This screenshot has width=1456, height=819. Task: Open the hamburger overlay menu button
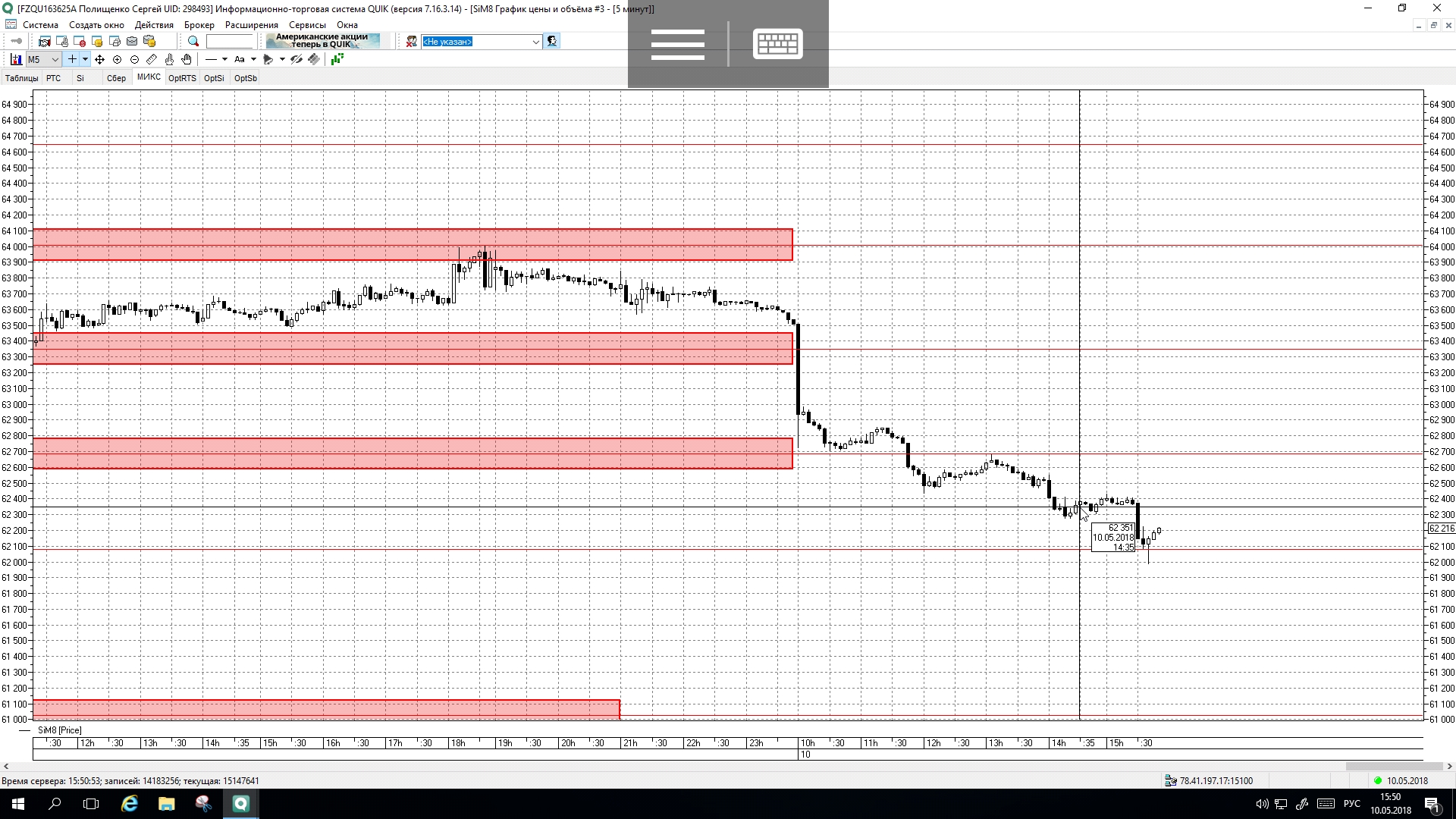[x=677, y=44]
